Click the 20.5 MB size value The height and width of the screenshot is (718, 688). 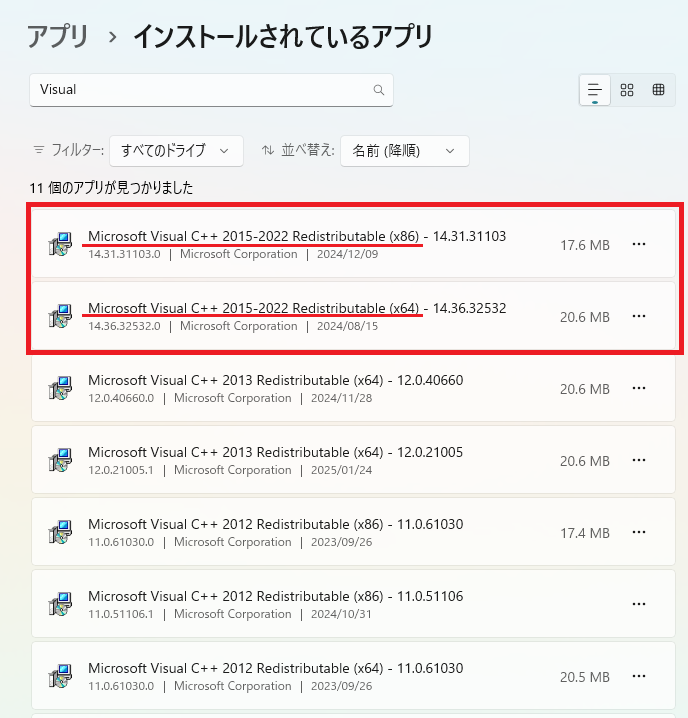click(585, 677)
